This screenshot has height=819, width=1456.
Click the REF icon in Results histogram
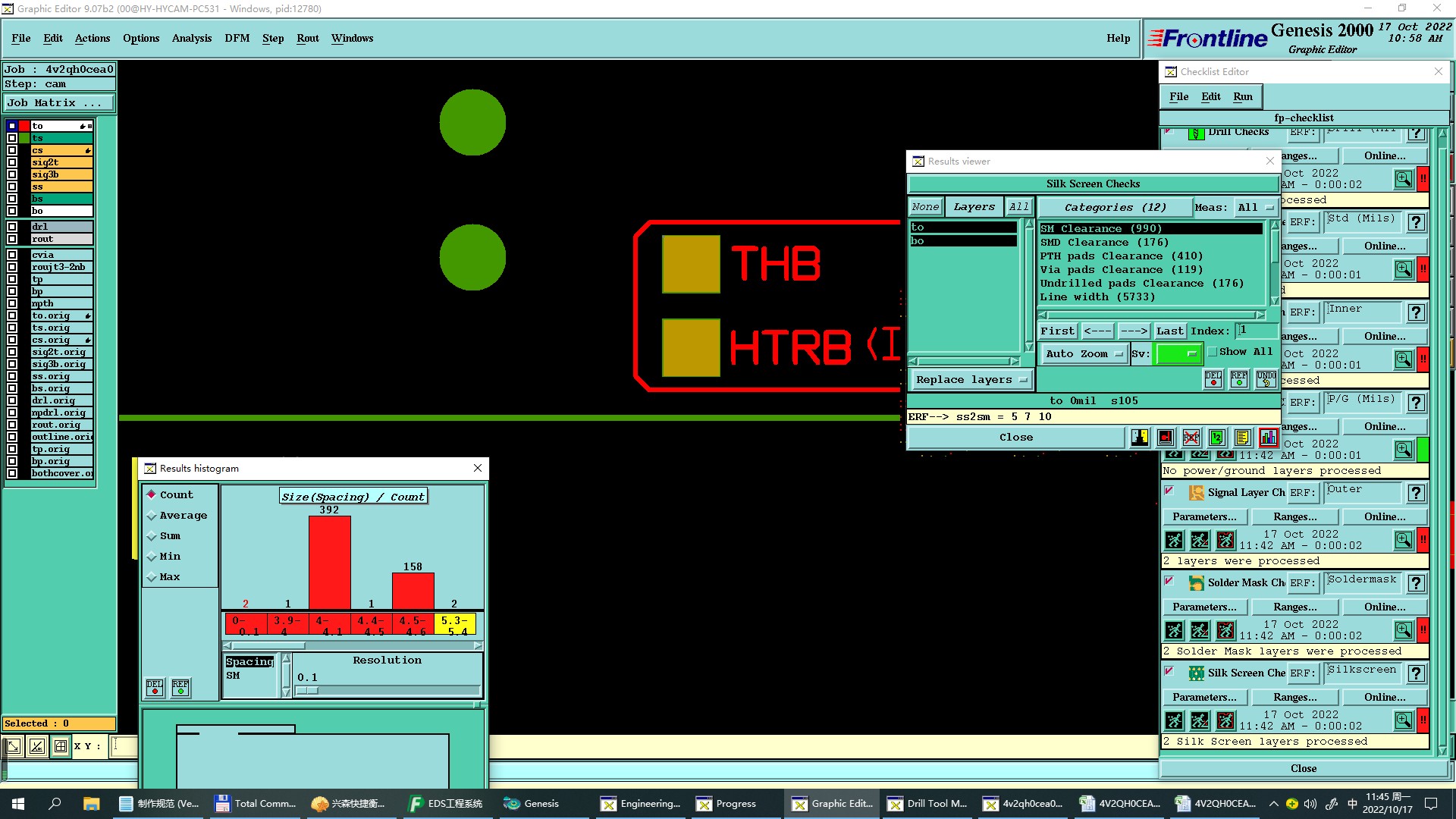(x=180, y=687)
